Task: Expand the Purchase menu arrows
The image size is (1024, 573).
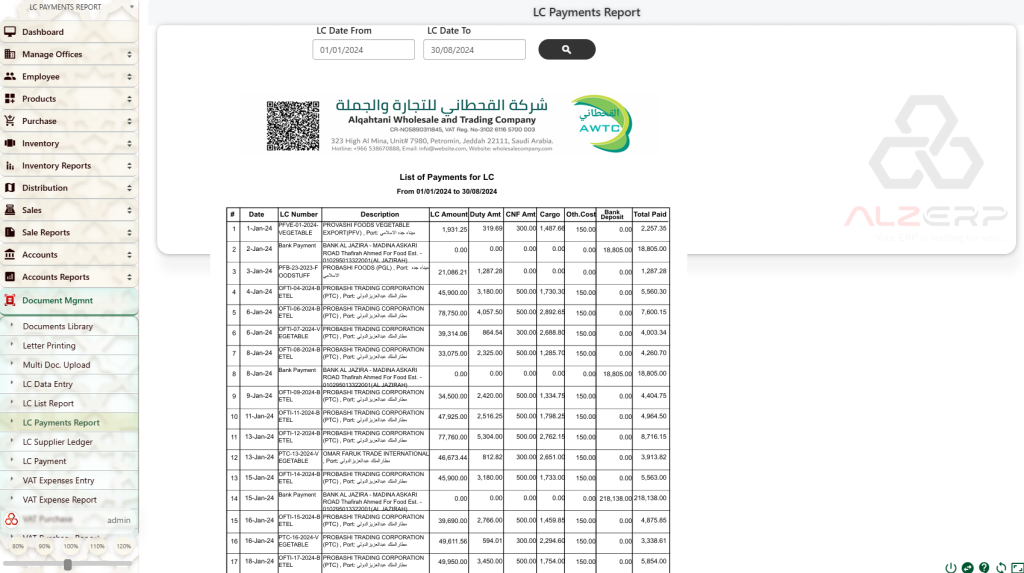Action: [x=129, y=121]
